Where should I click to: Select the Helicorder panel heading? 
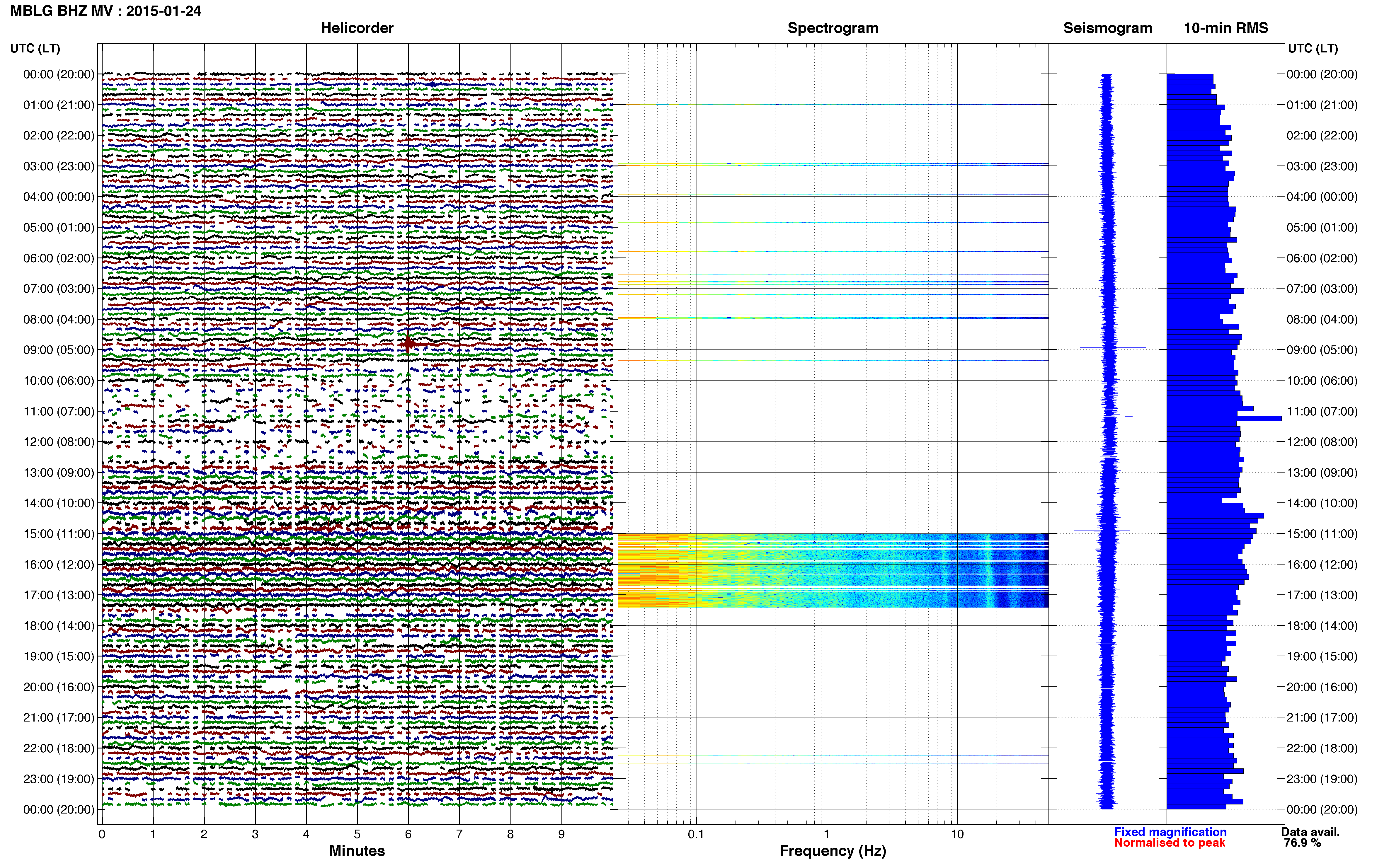(x=357, y=28)
